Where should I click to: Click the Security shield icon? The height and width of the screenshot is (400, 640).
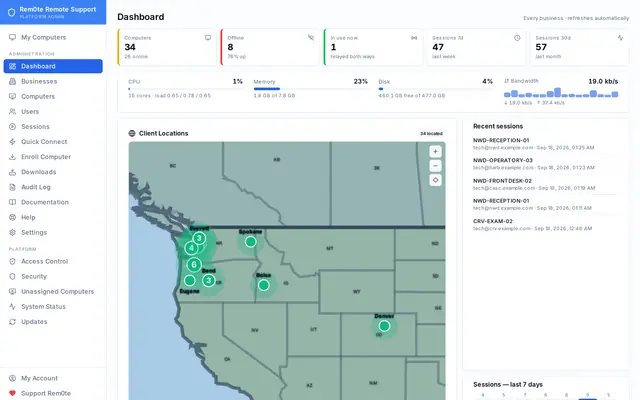pos(13,276)
